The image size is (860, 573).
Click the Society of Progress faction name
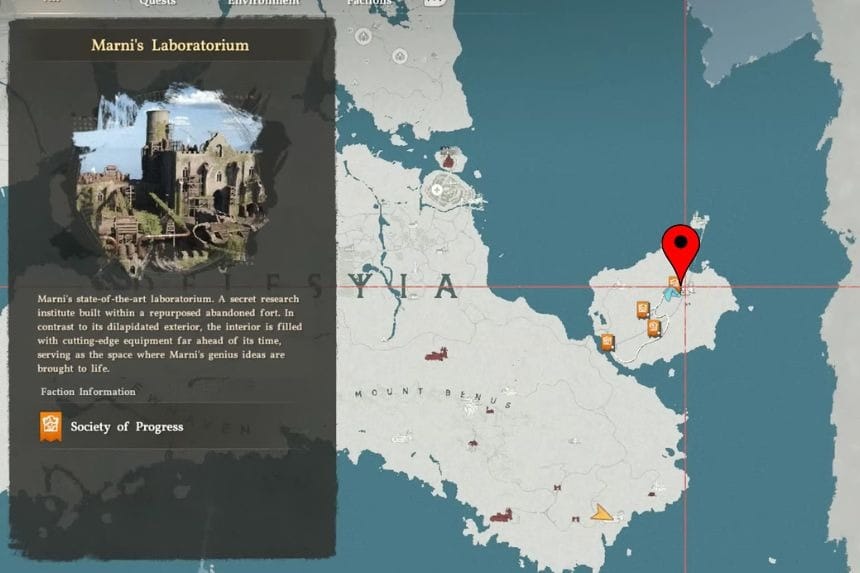(x=126, y=427)
